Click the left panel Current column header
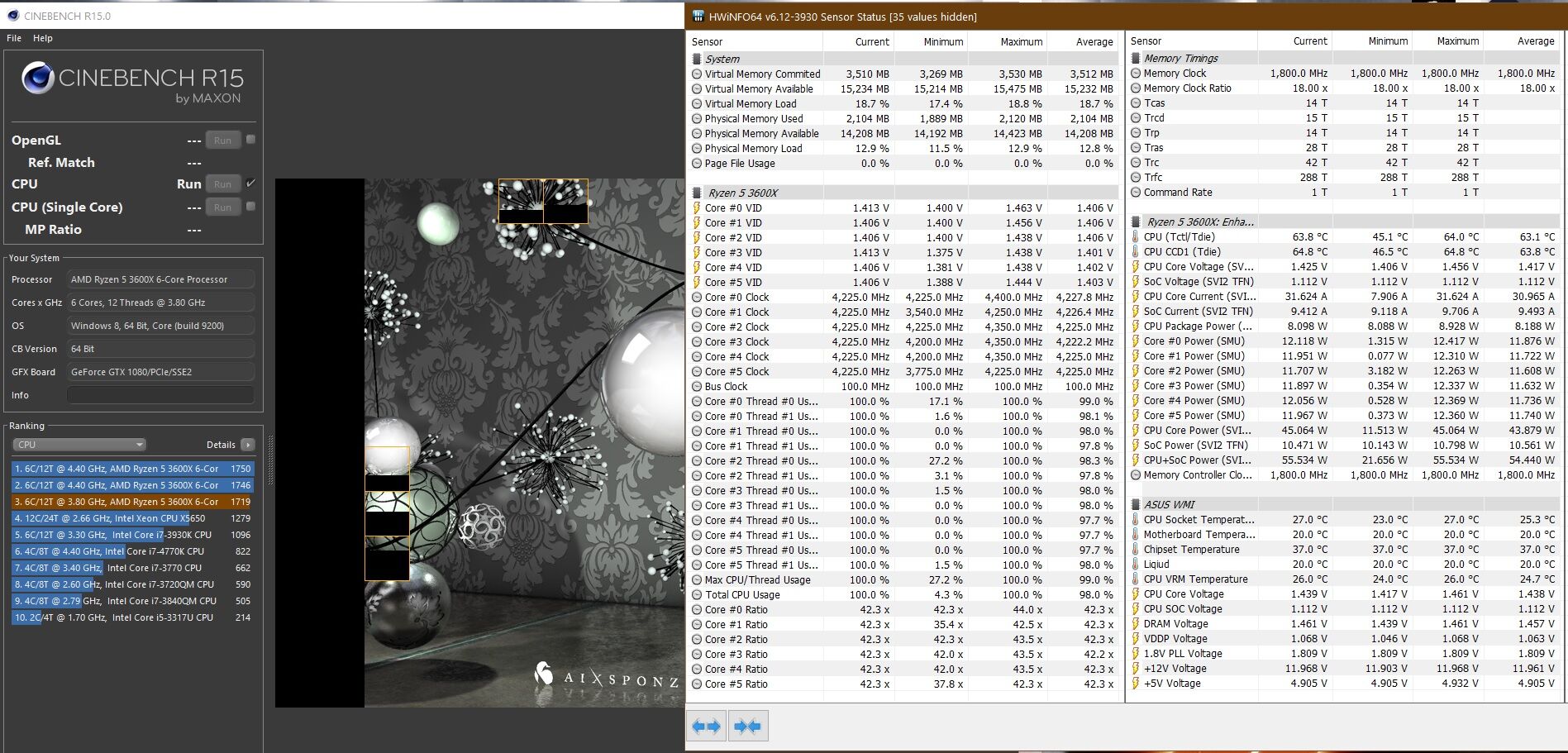Screen dimensions: 1568x753 click(872, 42)
